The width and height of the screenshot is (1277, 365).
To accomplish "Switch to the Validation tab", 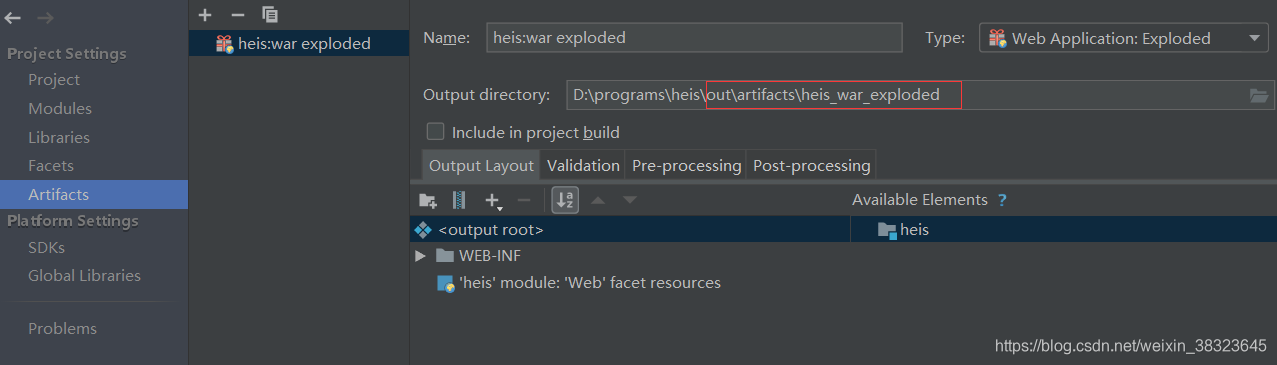I will coord(584,165).
